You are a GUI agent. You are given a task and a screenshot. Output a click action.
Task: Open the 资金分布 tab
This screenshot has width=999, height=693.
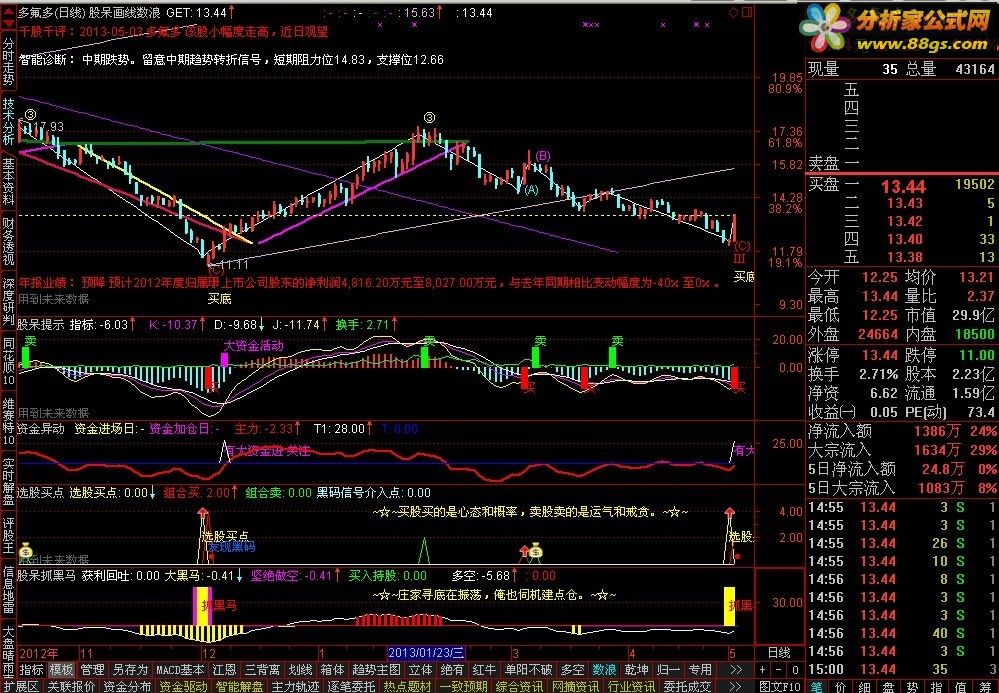[x=127, y=686]
